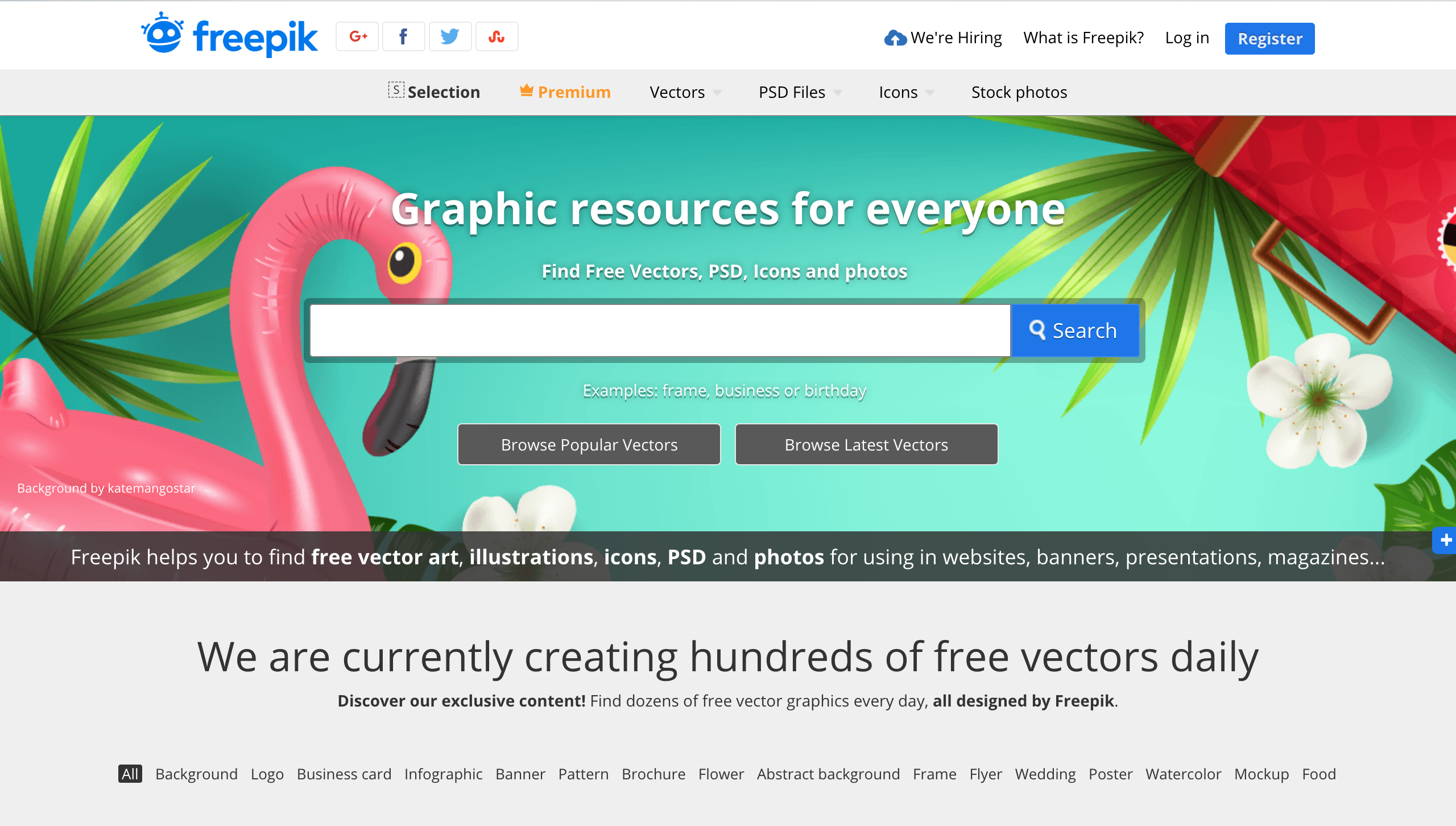Open What is Freepik? page
The width and height of the screenshot is (1456, 826).
point(1083,38)
